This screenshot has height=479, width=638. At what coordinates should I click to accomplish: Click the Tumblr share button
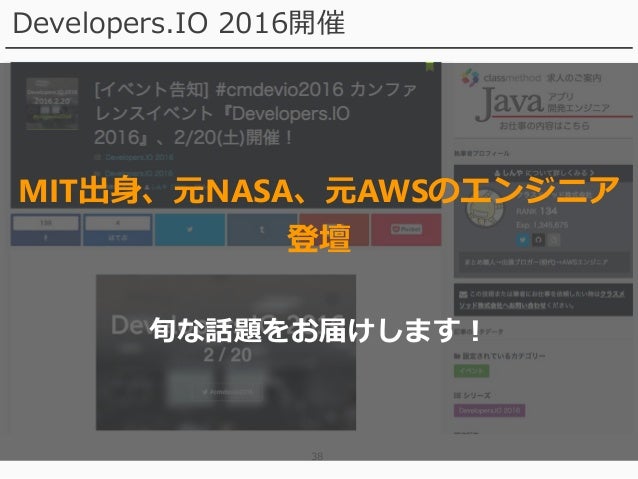[262, 230]
